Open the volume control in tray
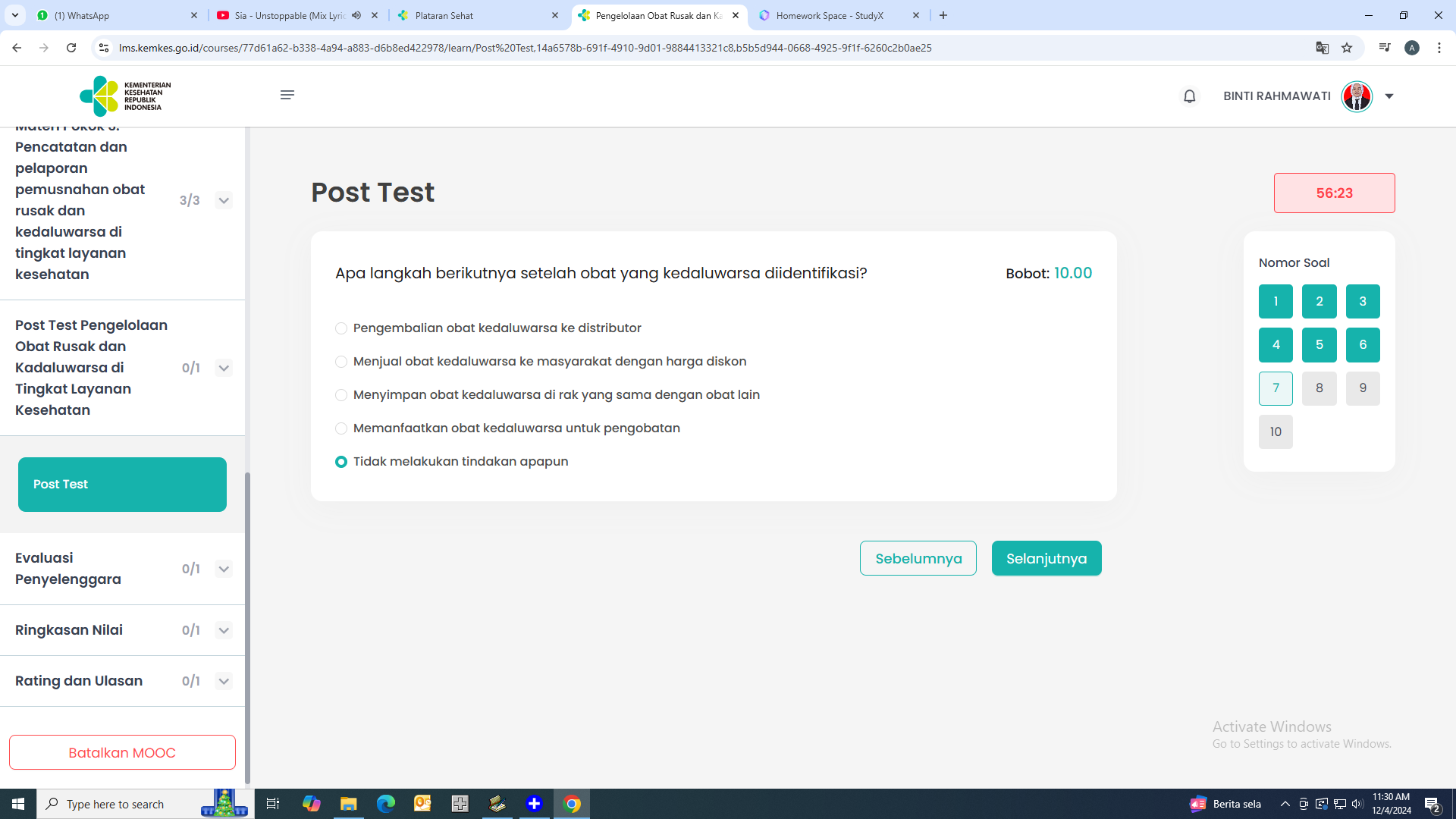Viewport: 1456px width, 819px height. tap(1357, 804)
